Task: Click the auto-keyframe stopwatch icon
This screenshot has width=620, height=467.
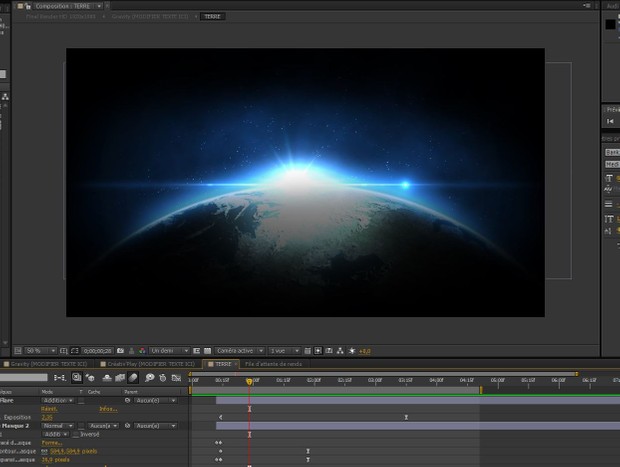Action: pos(163,378)
